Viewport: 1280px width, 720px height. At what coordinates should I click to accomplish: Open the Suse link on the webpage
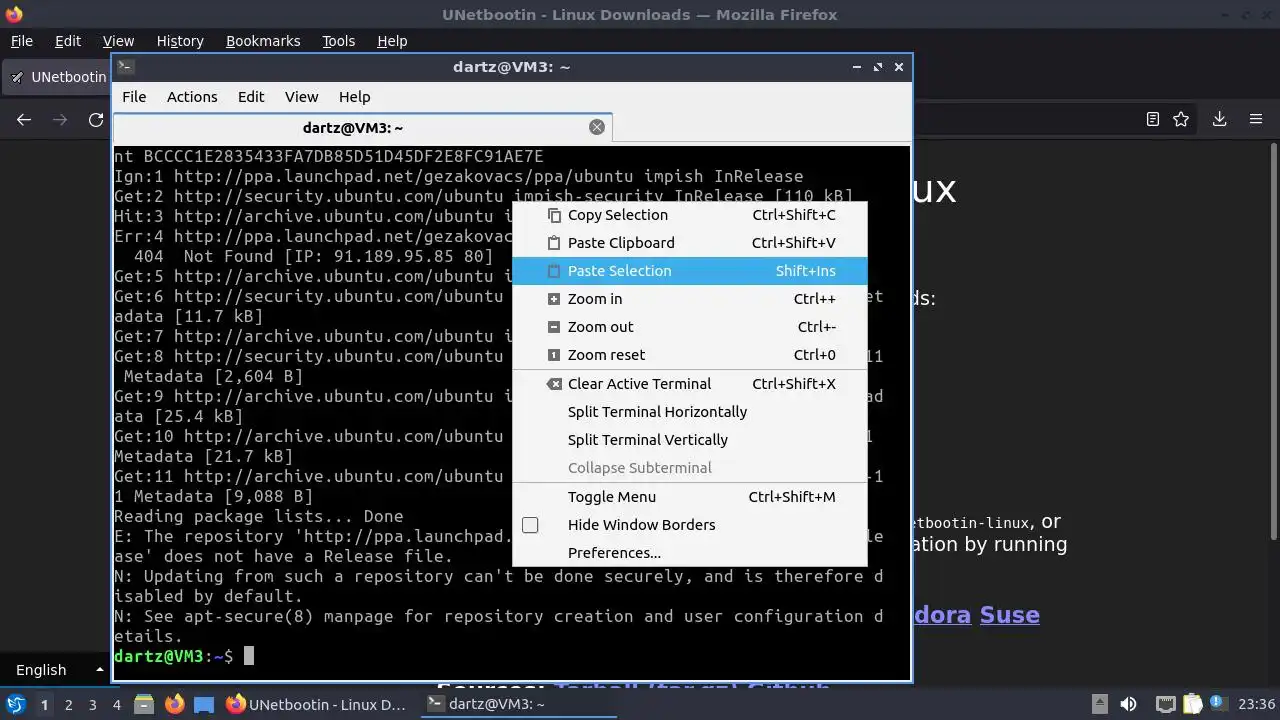click(x=1009, y=615)
